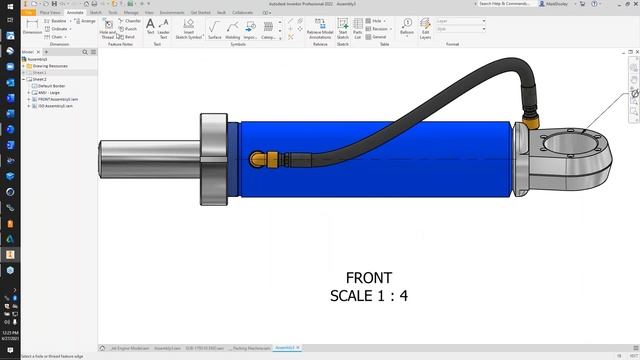Insert a Revision table
Image resolution: width=640 pixels, height=360 pixels.
coord(376,29)
